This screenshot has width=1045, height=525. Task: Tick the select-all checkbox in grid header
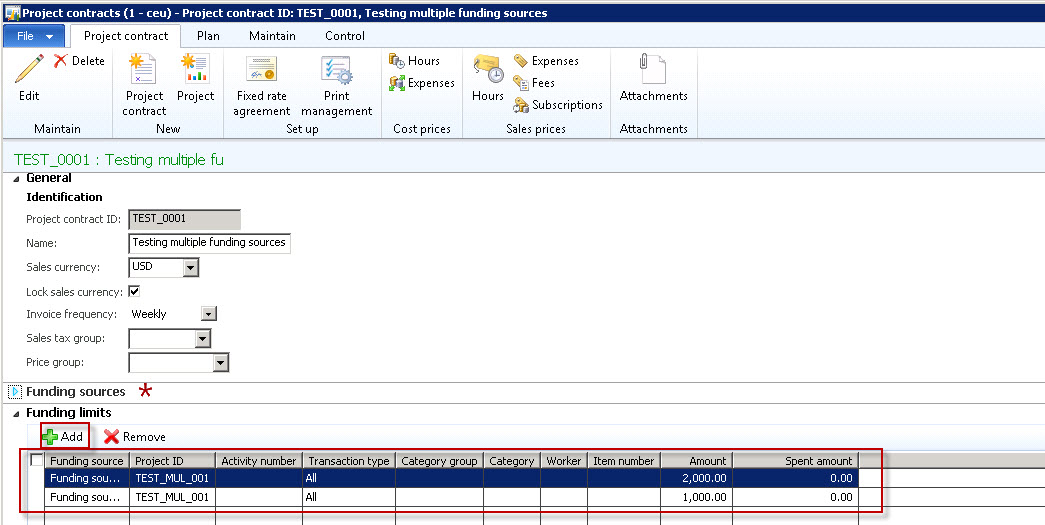(37, 461)
